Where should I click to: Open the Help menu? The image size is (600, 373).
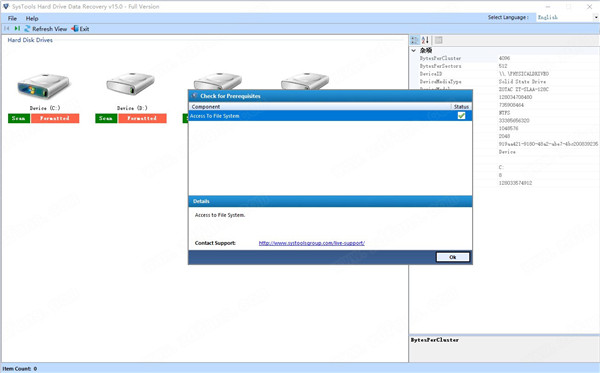pos(32,18)
